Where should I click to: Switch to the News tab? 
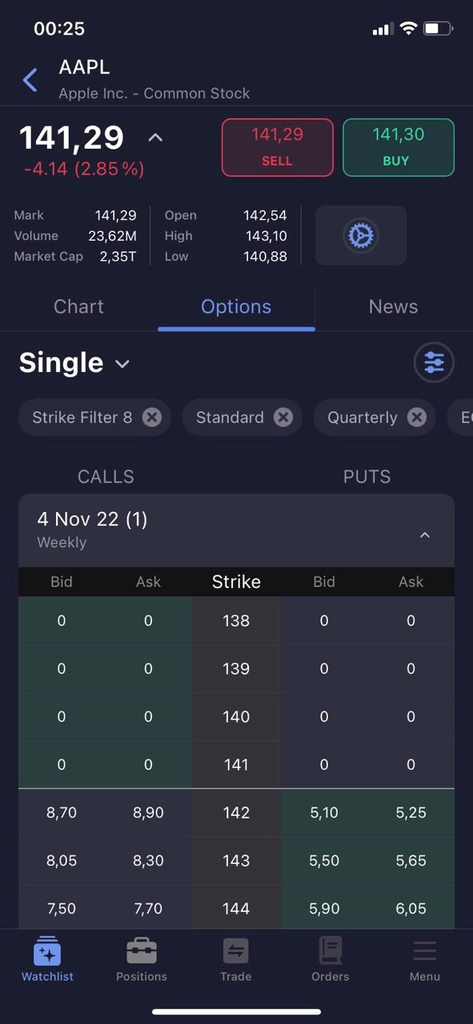tap(393, 307)
